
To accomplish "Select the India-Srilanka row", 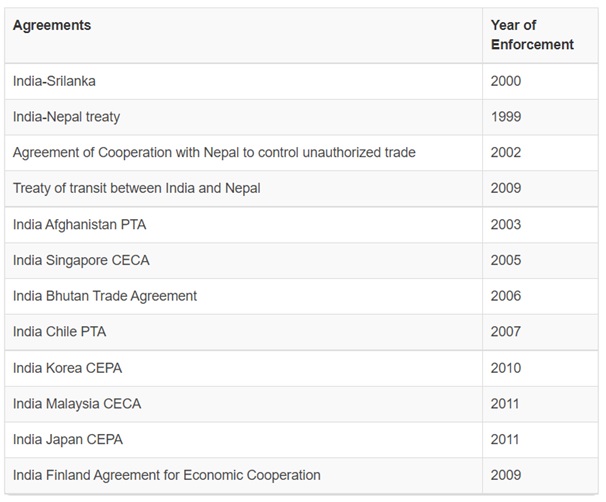I will (x=301, y=82).
